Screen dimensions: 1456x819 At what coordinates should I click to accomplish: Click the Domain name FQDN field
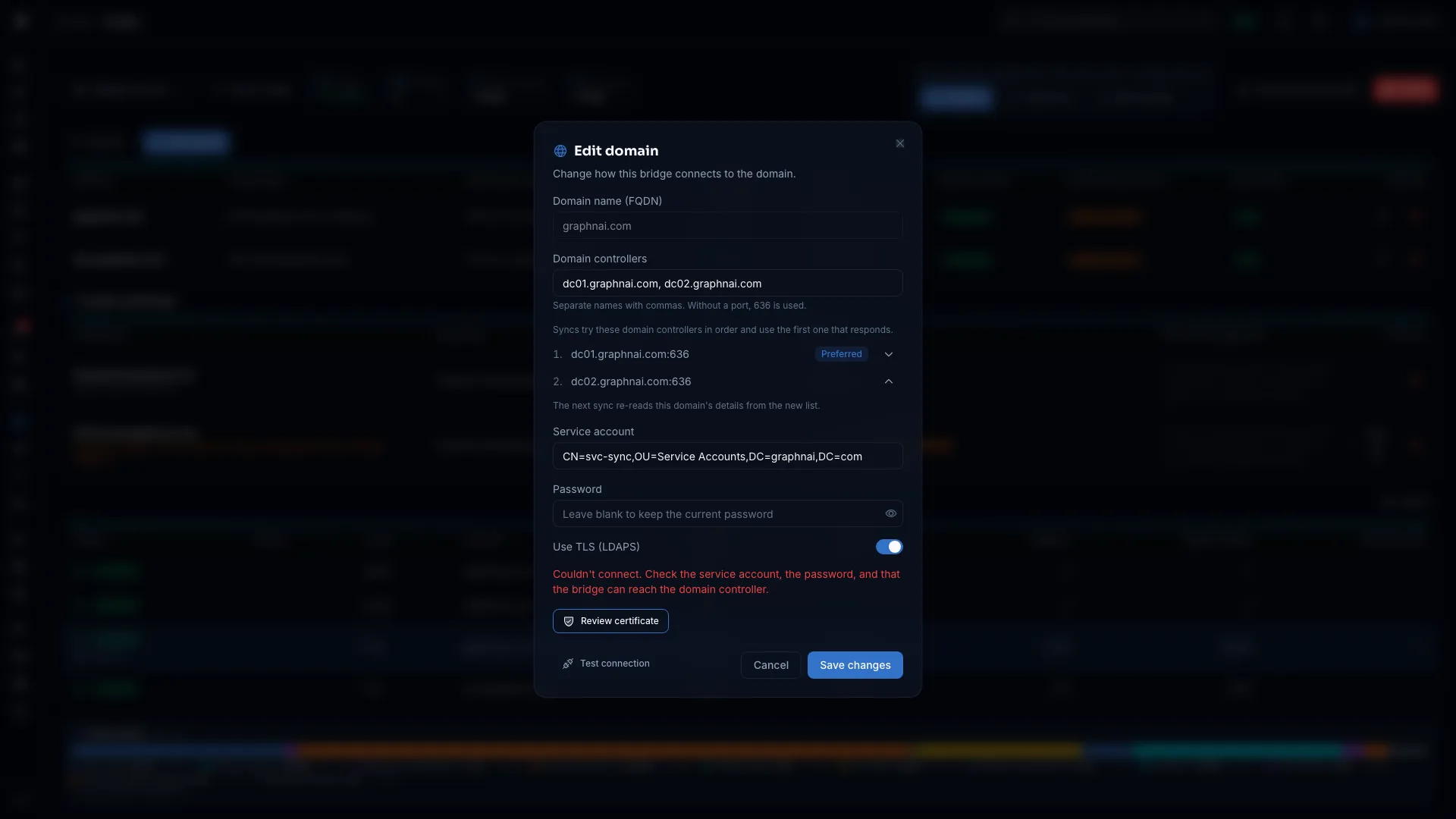pyautogui.click(x=727, y=226)
